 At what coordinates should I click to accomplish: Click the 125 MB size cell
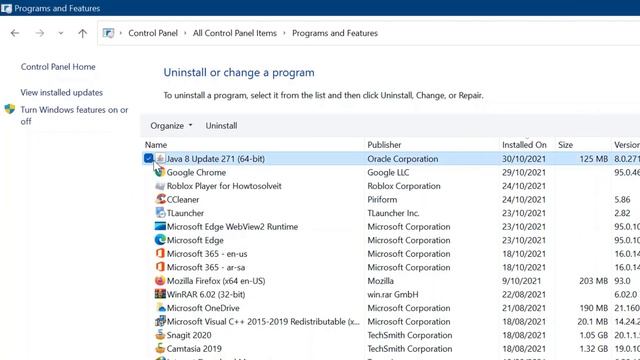point(593,159)
